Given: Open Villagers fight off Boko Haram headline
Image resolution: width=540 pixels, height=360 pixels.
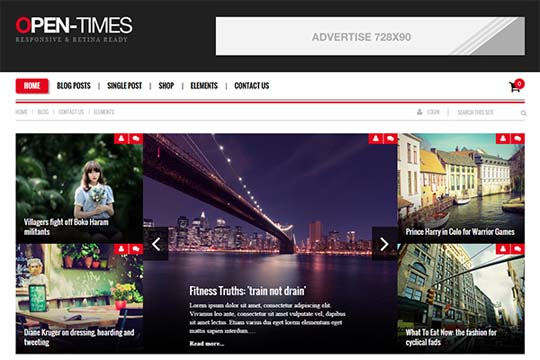Looking at the screenshot, I should pos(66,227).
